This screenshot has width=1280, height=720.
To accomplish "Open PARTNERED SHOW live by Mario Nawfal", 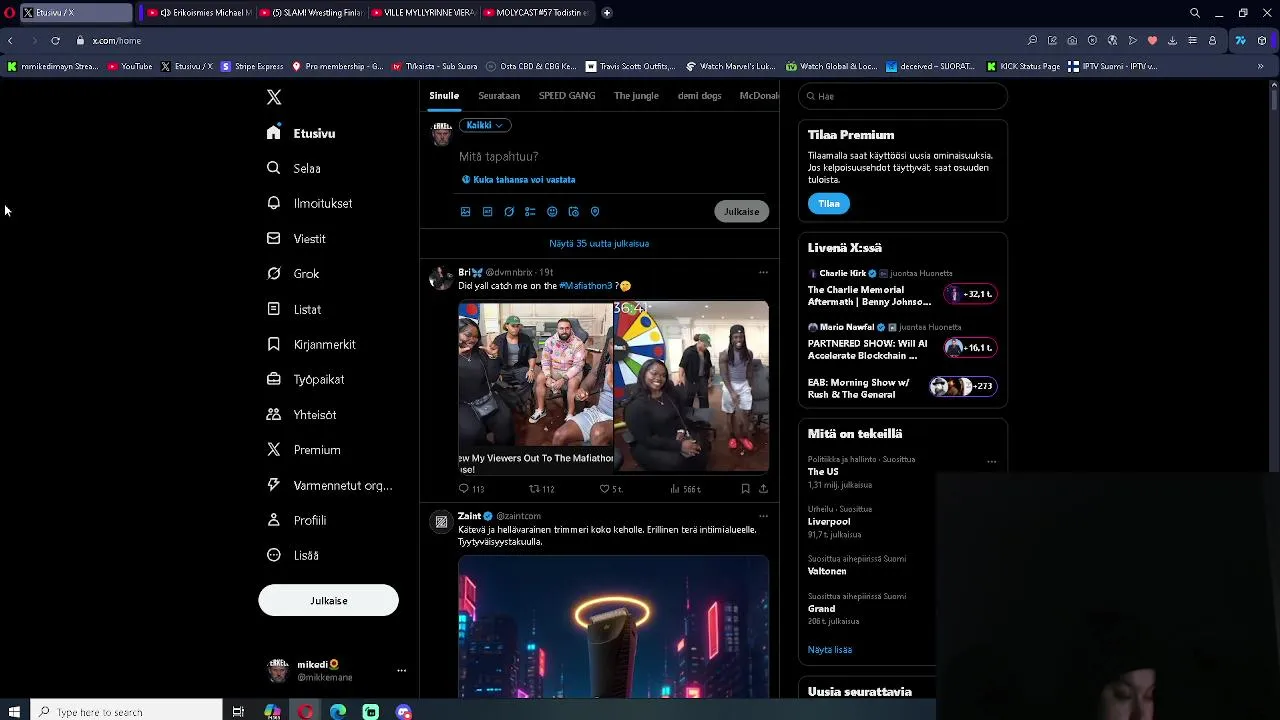I will [903, 343].
